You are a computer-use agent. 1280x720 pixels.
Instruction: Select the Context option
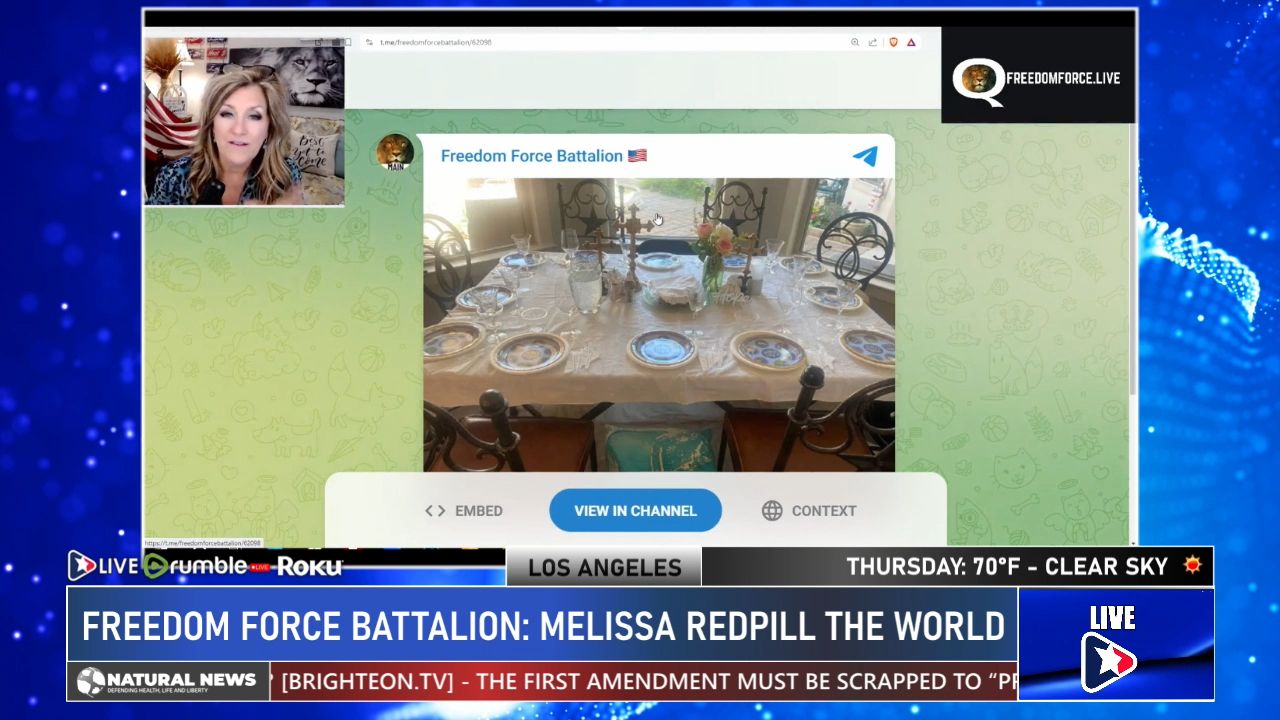pyautogui.click(x=823, y=511)
